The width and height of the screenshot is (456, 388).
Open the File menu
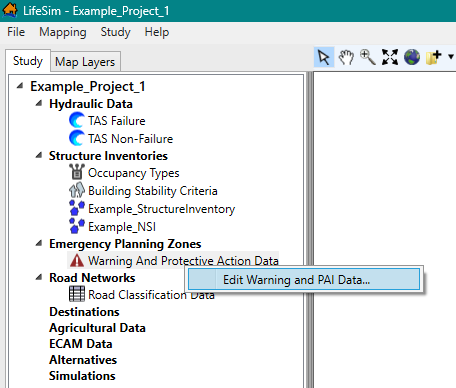point(16,32)
